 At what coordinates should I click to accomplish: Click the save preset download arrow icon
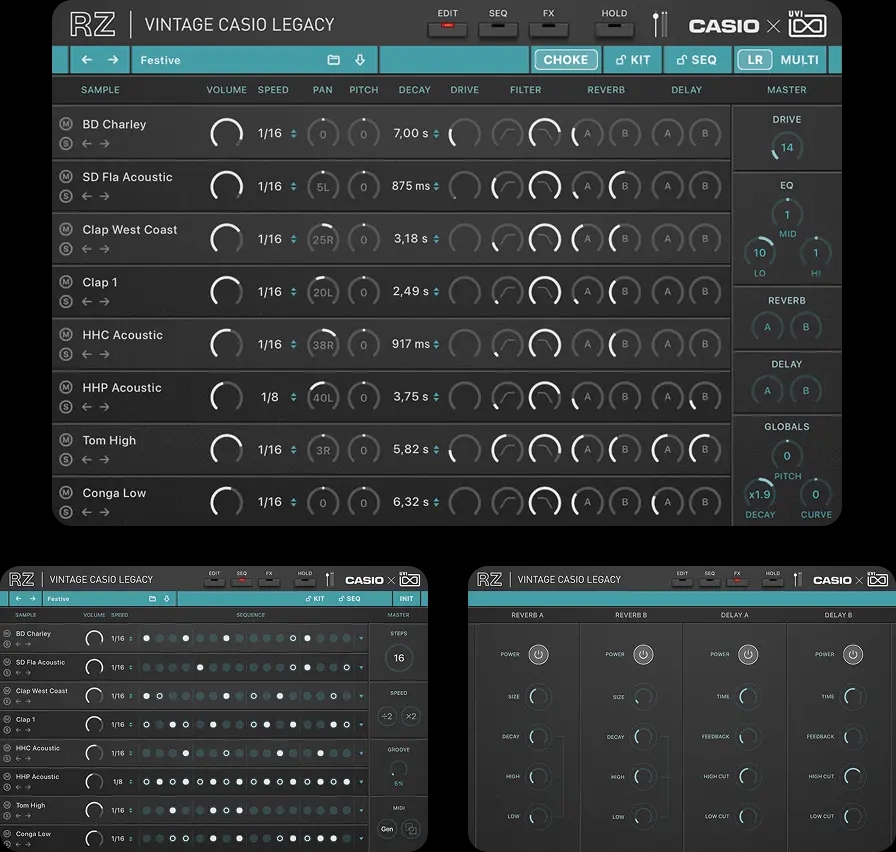[x=360, y=60]
